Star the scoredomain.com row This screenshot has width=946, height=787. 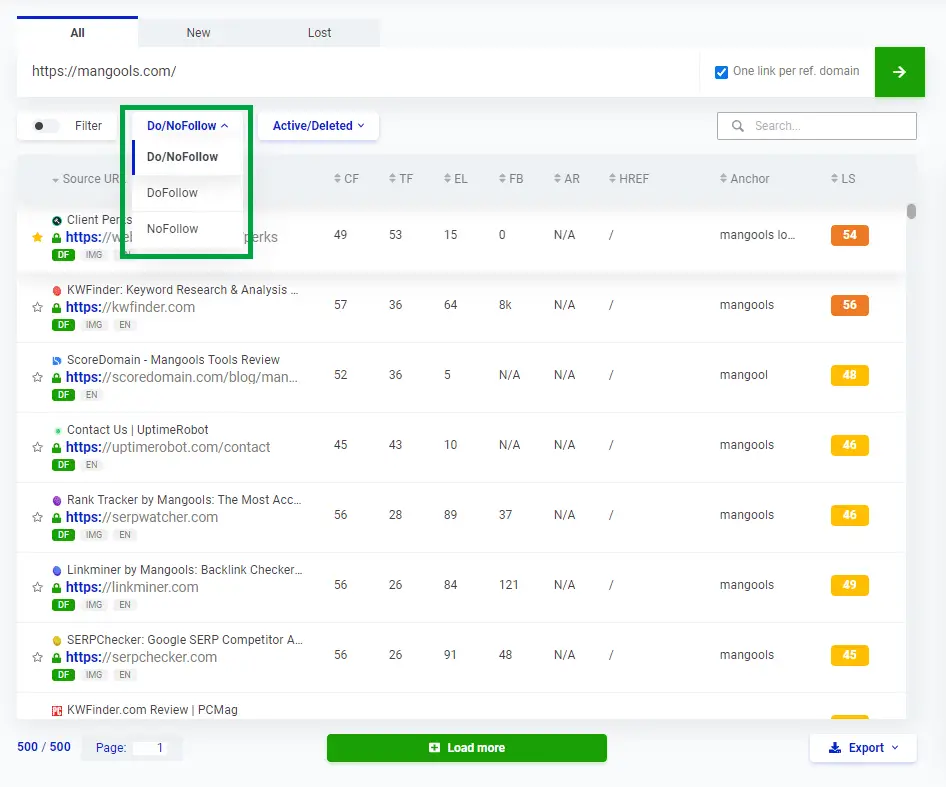click(37, 377)
